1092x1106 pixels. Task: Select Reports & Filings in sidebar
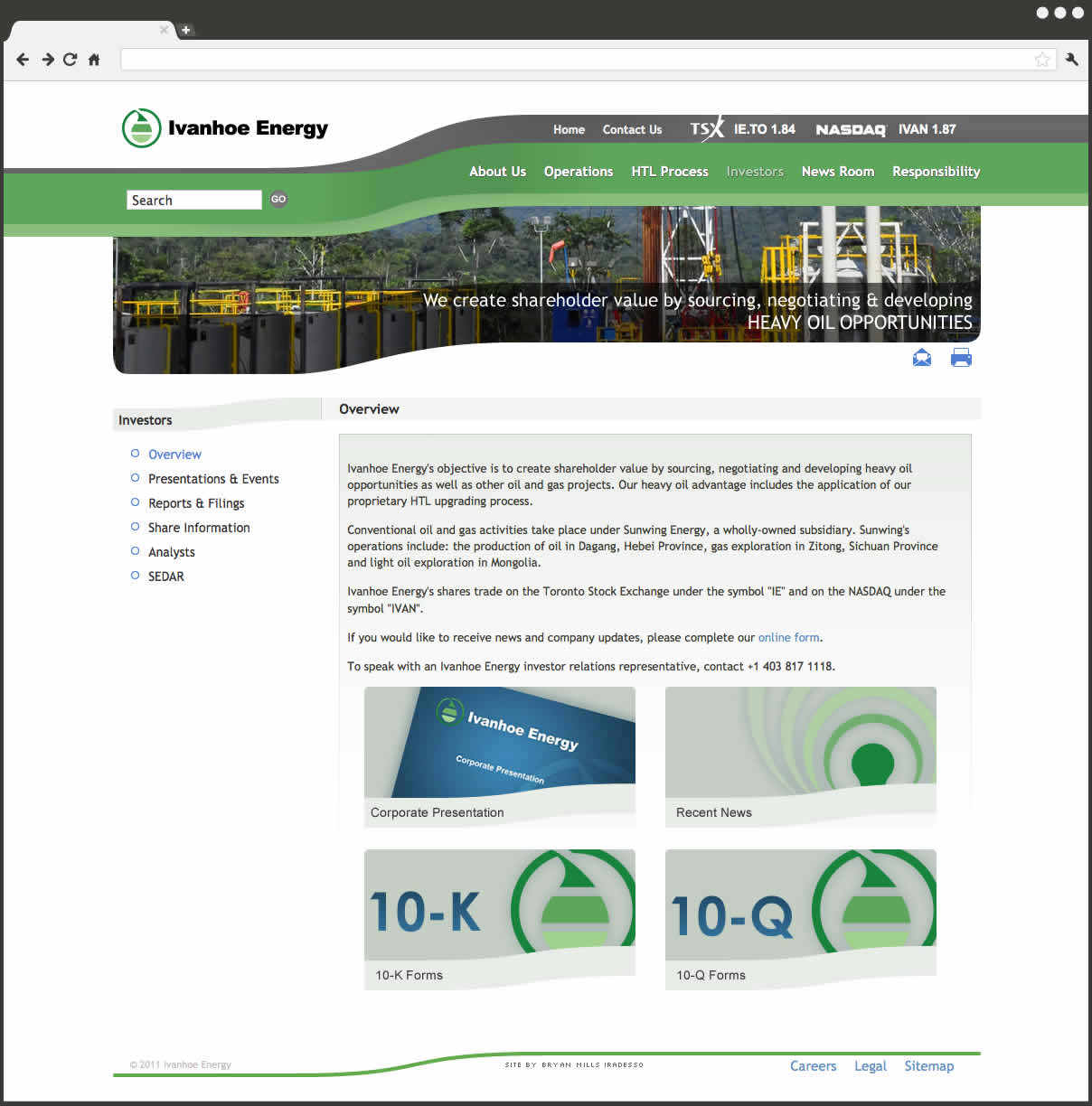196,503
